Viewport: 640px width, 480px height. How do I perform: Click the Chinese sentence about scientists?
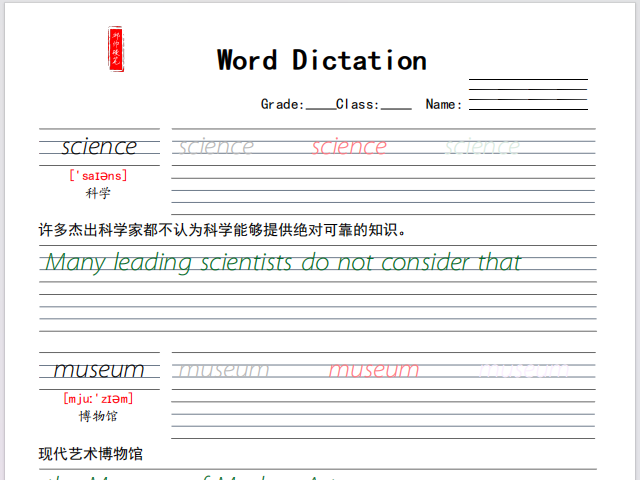click(x=222, y=230)
